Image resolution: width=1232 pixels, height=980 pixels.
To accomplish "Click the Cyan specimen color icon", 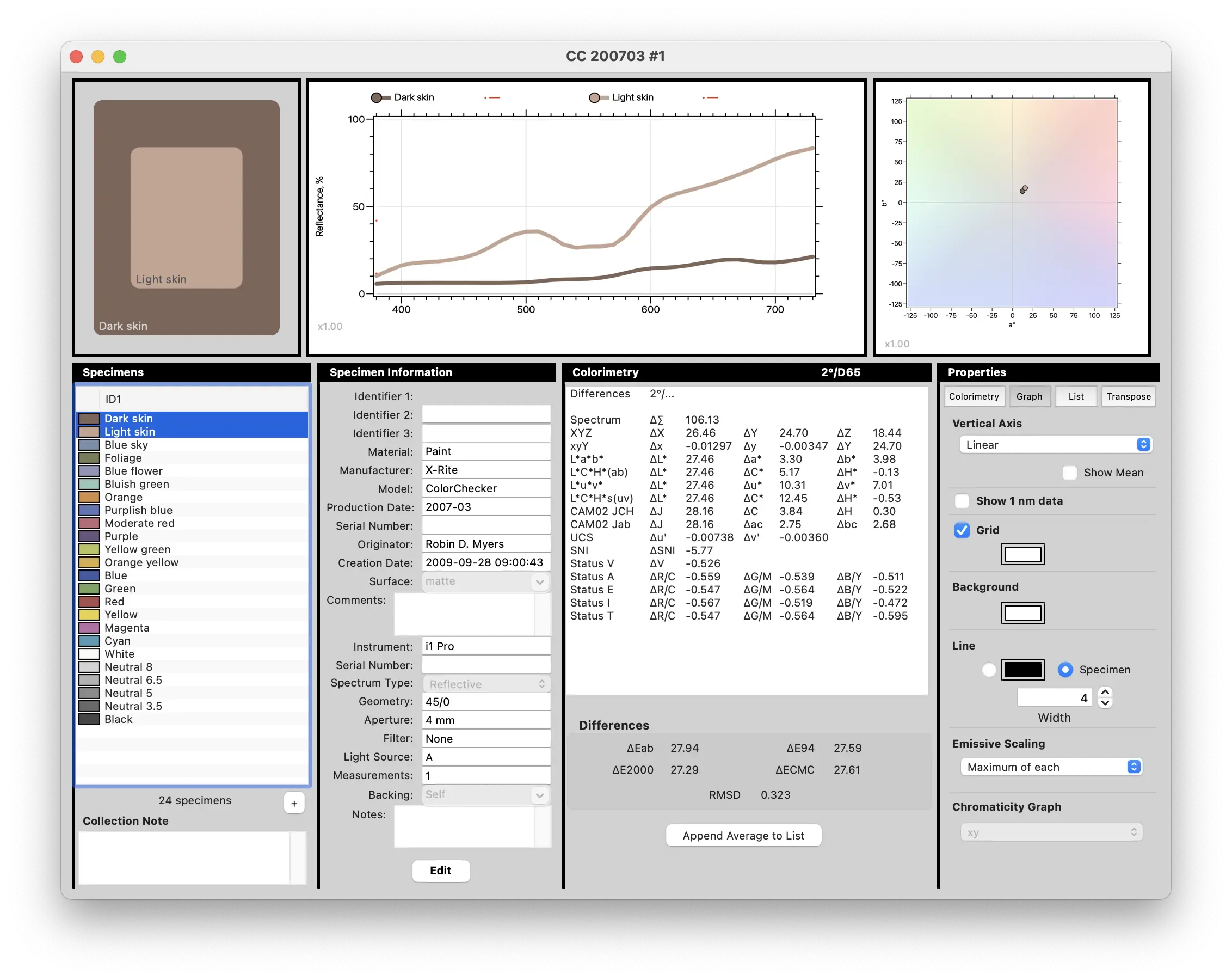I will pos(89,641).
